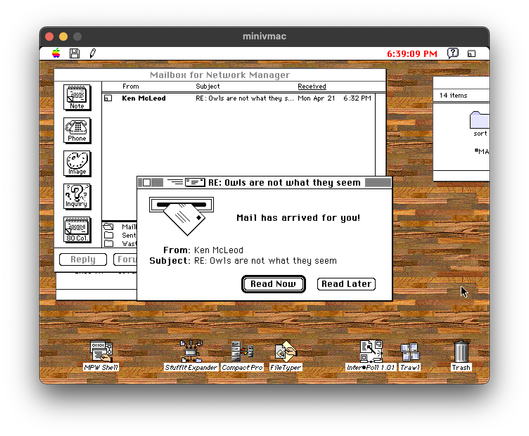Click the lines icon in the dialog title bar
Screen dimensions: 529x436
[175, 183]
